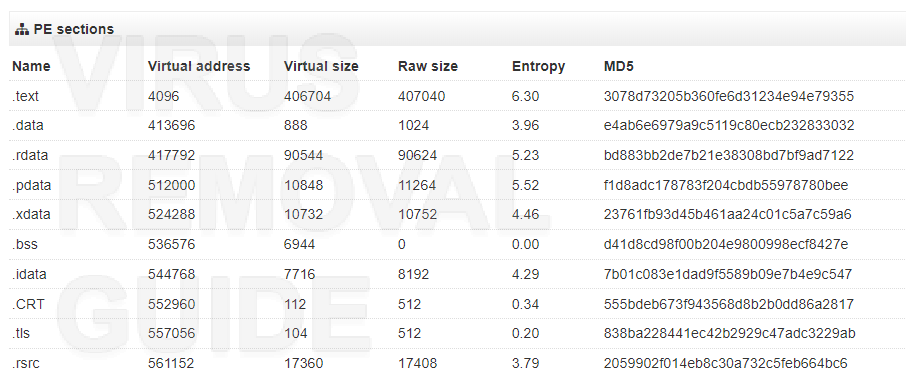Select the .xdata section name

coord(31,215)
